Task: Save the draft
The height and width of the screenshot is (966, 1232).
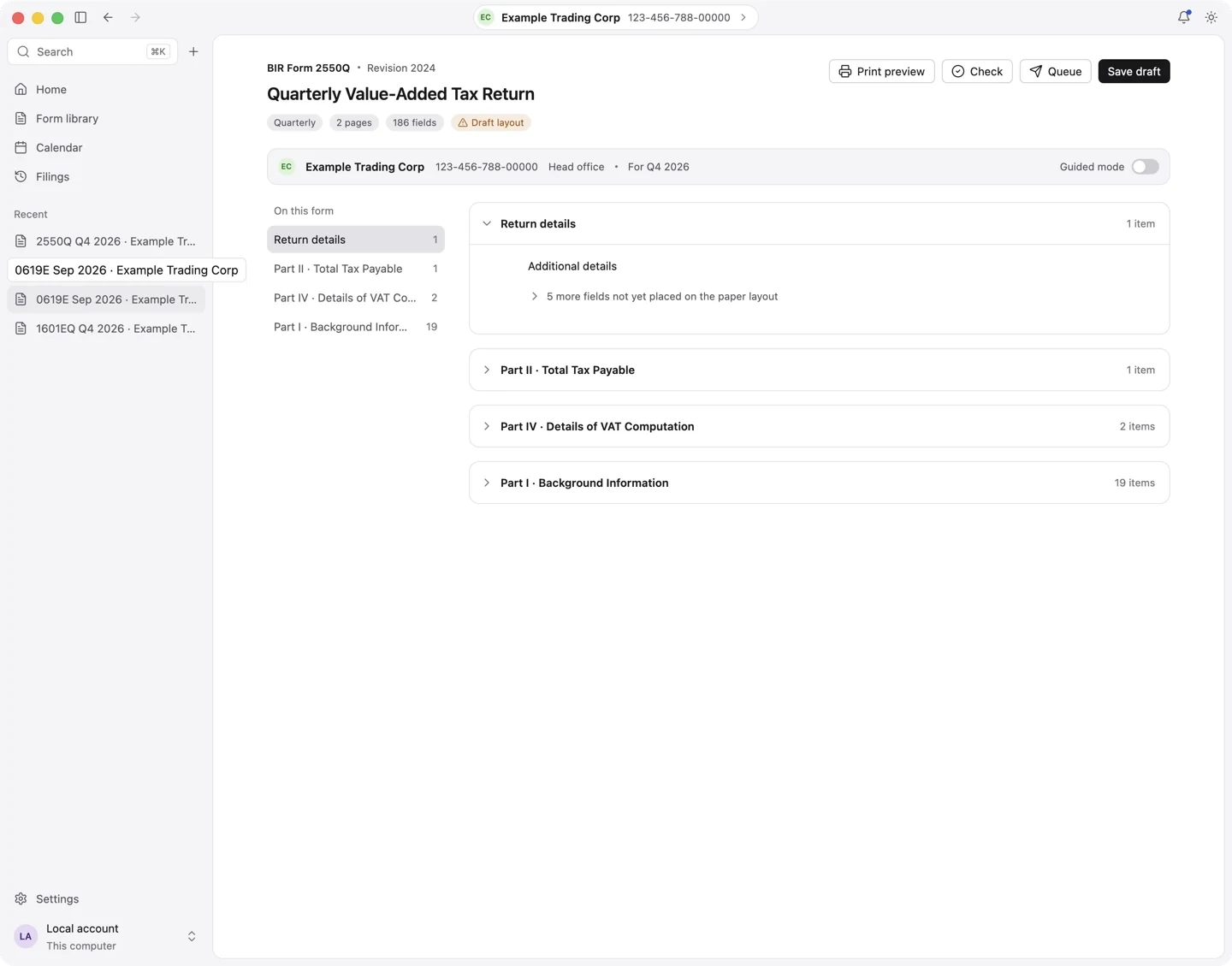Action: coord(1134,71)
